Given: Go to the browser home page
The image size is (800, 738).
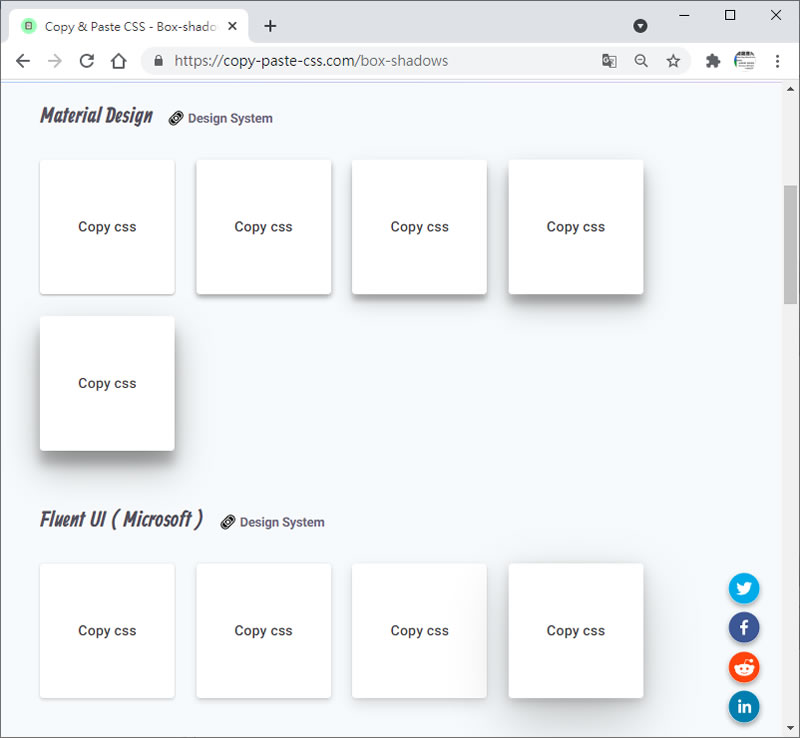Looking at the screenshot, I should [x=118, y=61].
